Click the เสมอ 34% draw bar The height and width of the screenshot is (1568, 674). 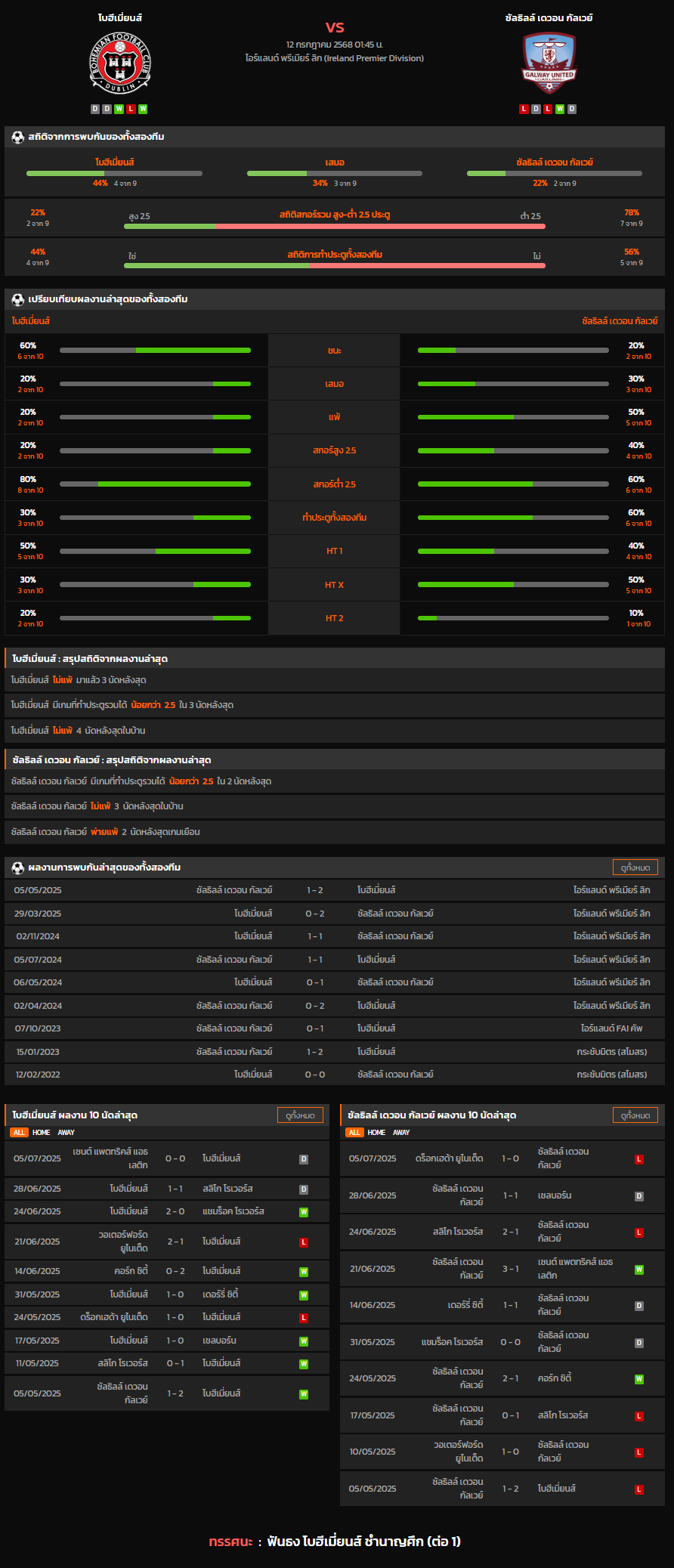pyautogui.click(x=335, y=174)
